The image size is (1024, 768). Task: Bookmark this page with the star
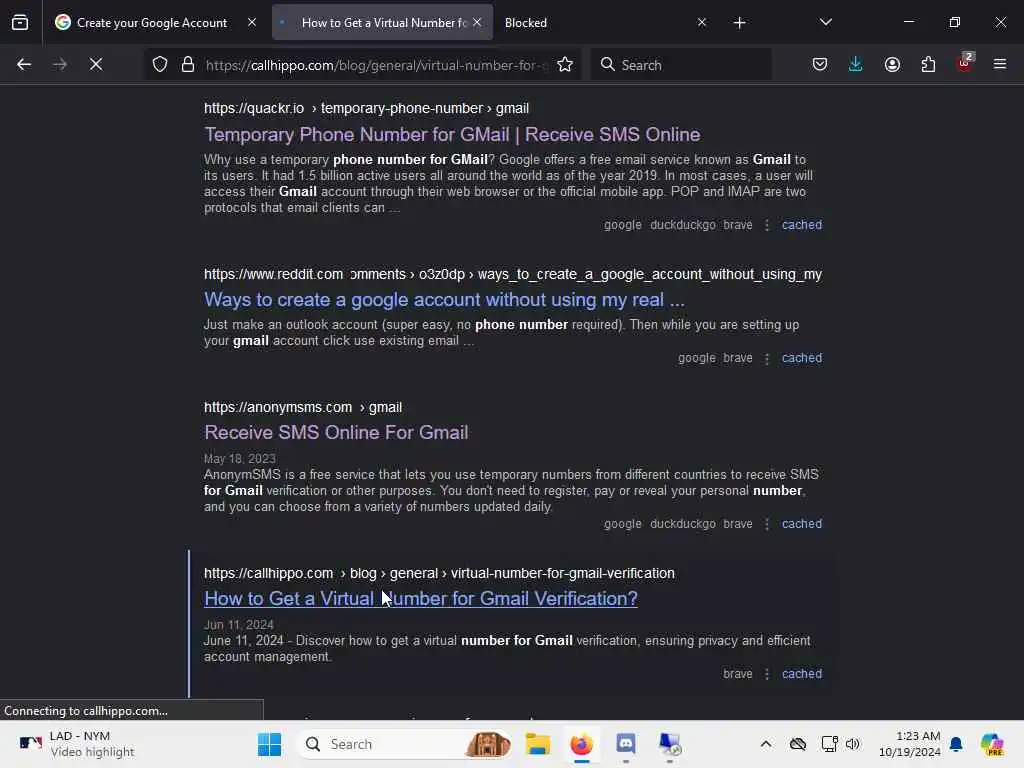(565, 65)
